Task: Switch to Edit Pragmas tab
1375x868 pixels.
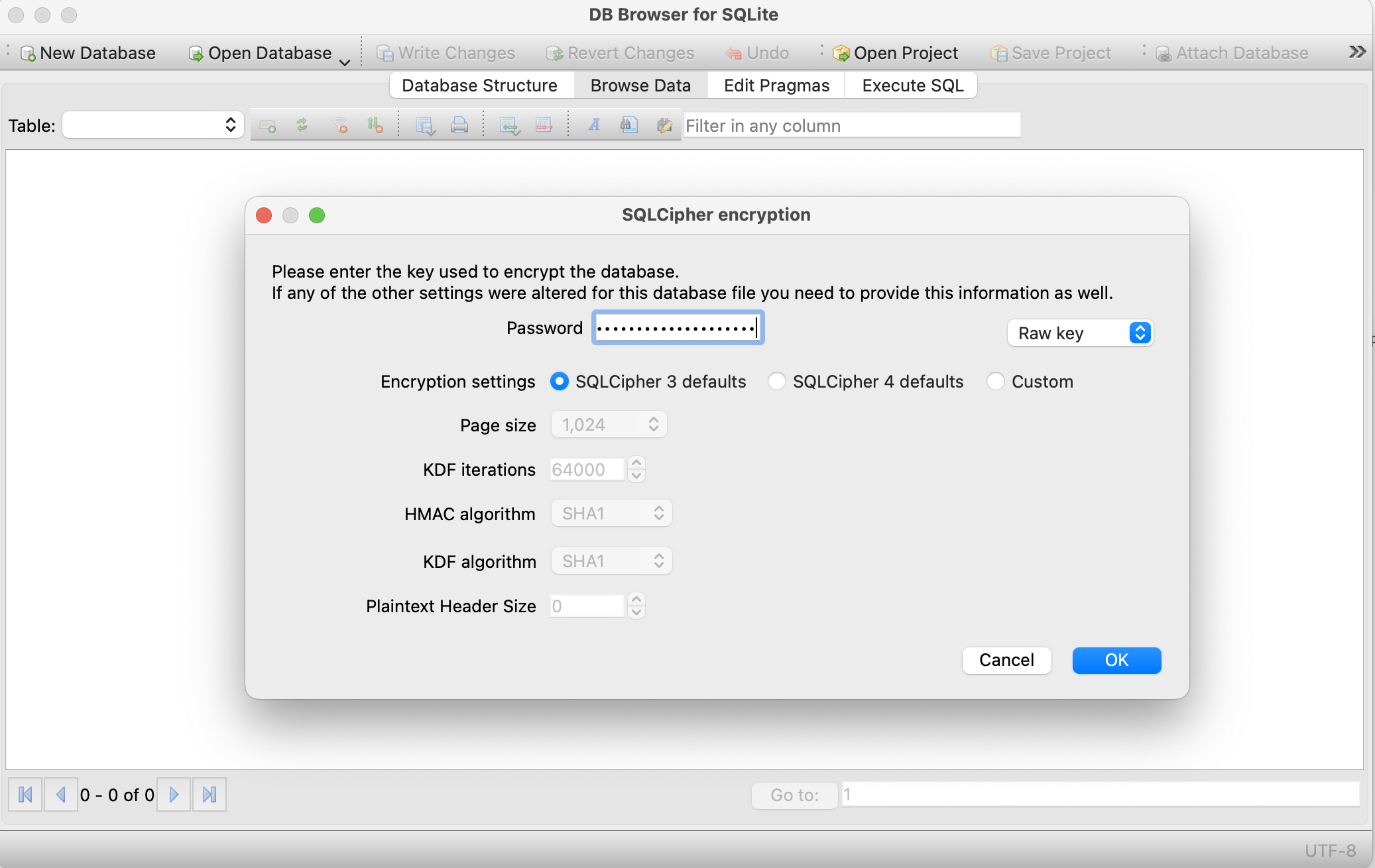Action: (776, 85)
